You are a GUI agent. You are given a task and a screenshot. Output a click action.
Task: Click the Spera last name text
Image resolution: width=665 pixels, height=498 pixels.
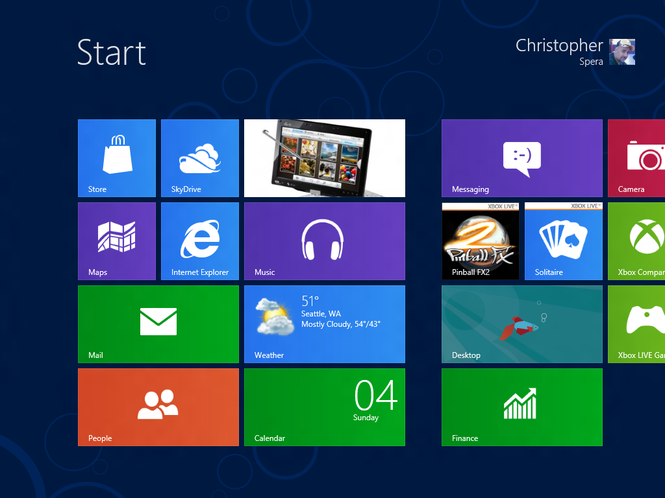click(x=591, y=62)
